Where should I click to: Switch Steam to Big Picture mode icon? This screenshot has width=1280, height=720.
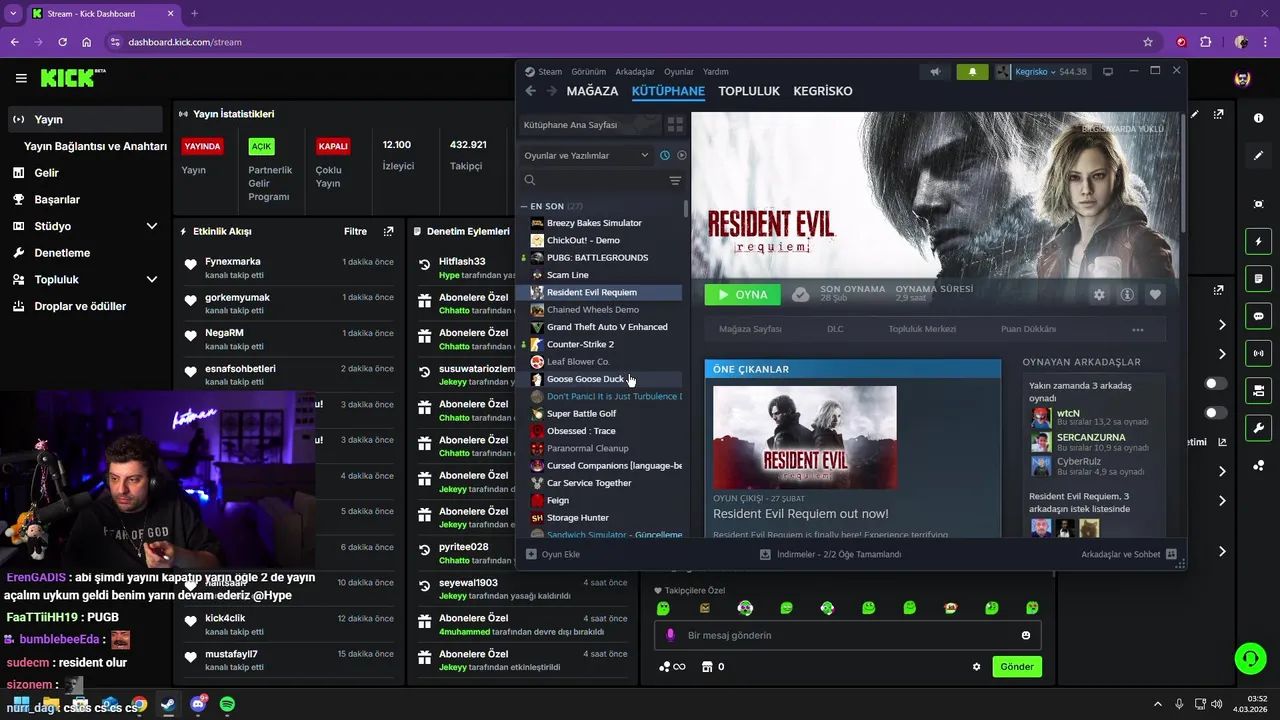1107,72
